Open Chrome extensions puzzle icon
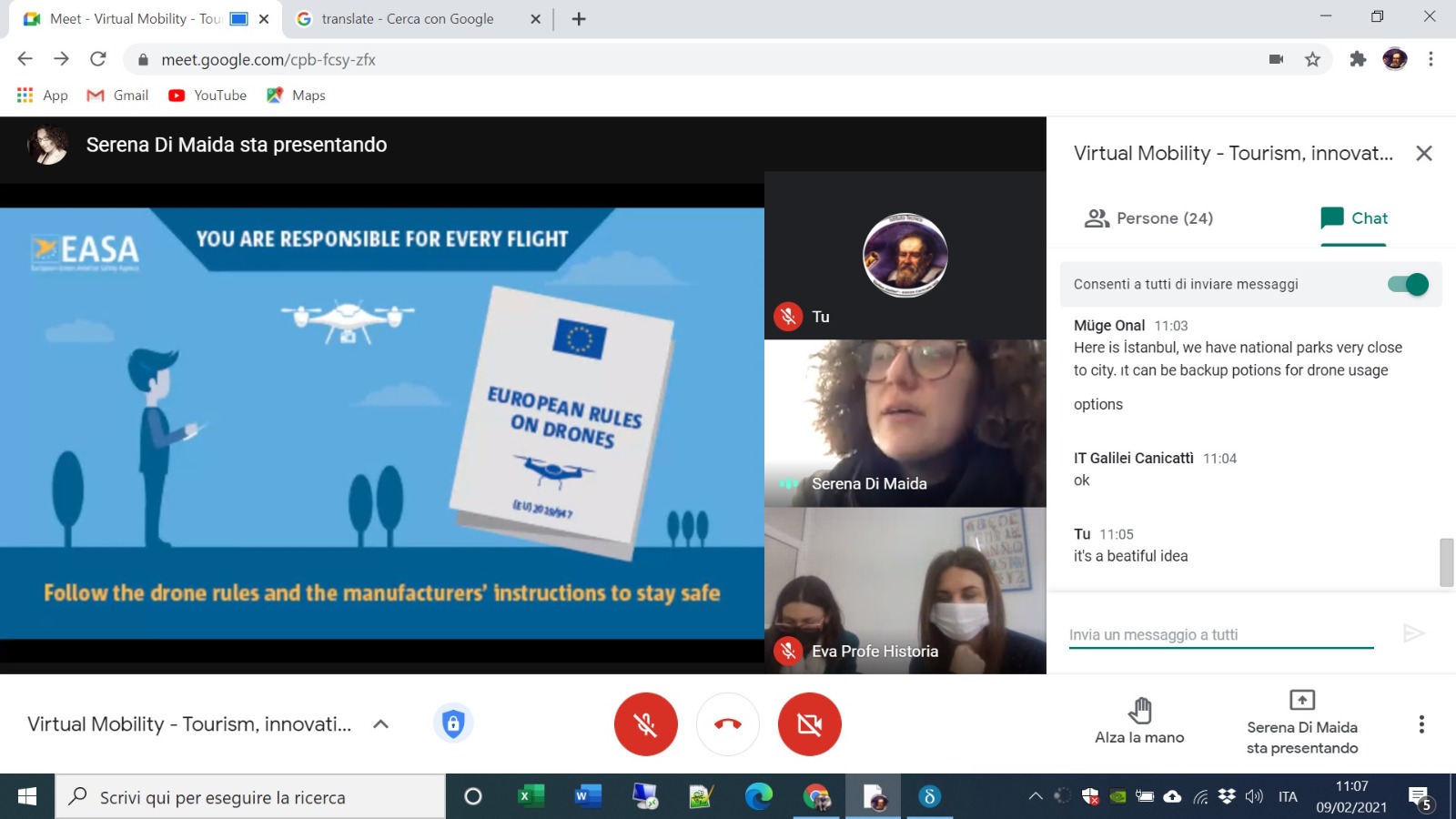This screenshot has width=1456, height=819. pyautogui.click(x=1358, y=59)
